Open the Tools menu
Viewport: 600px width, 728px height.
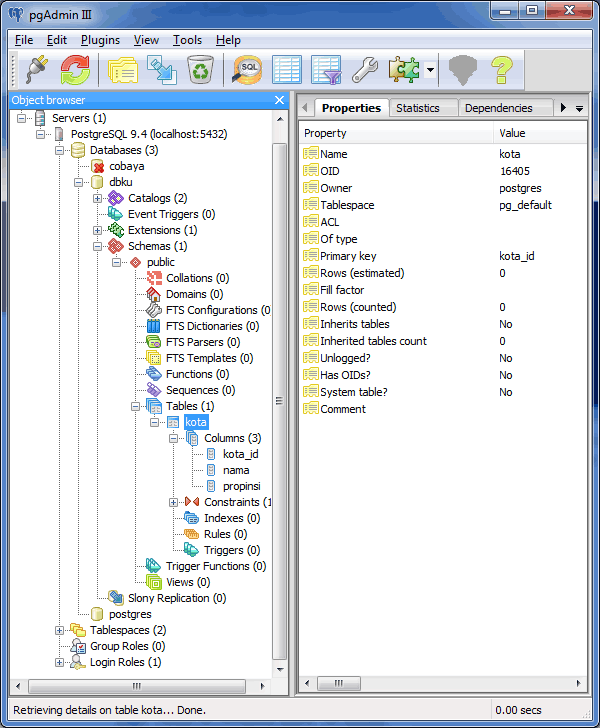[187, 40]
